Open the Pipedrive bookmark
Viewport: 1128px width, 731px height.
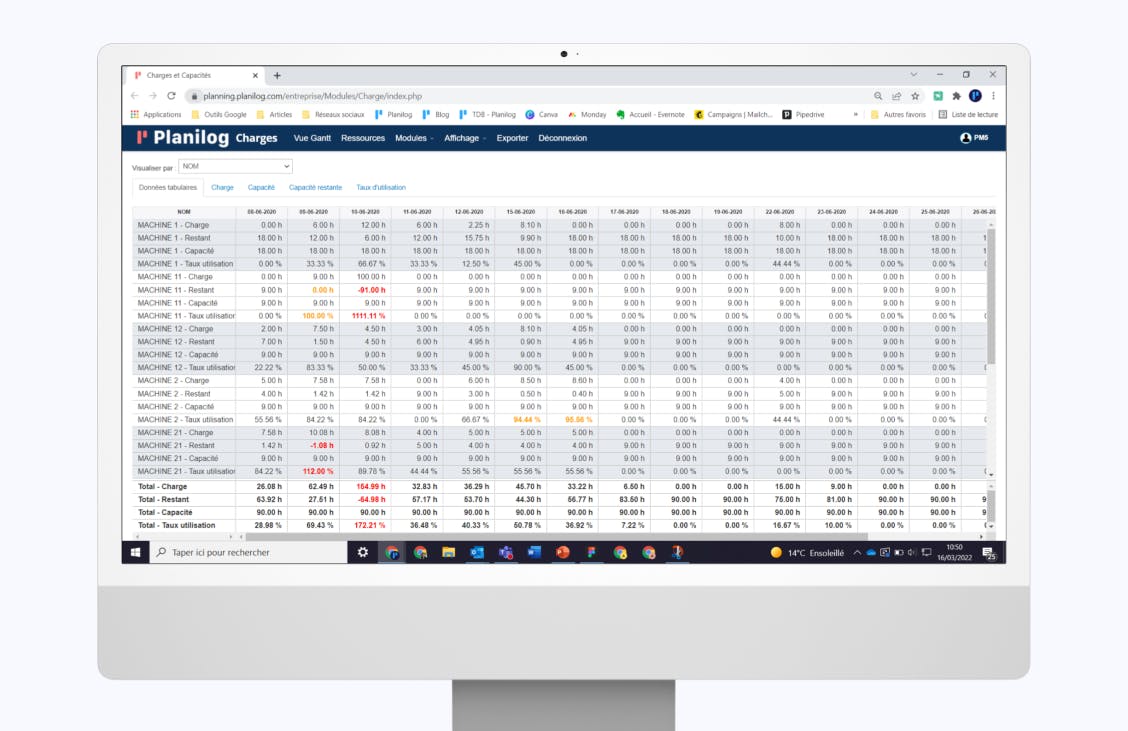(x=804, y=114)
